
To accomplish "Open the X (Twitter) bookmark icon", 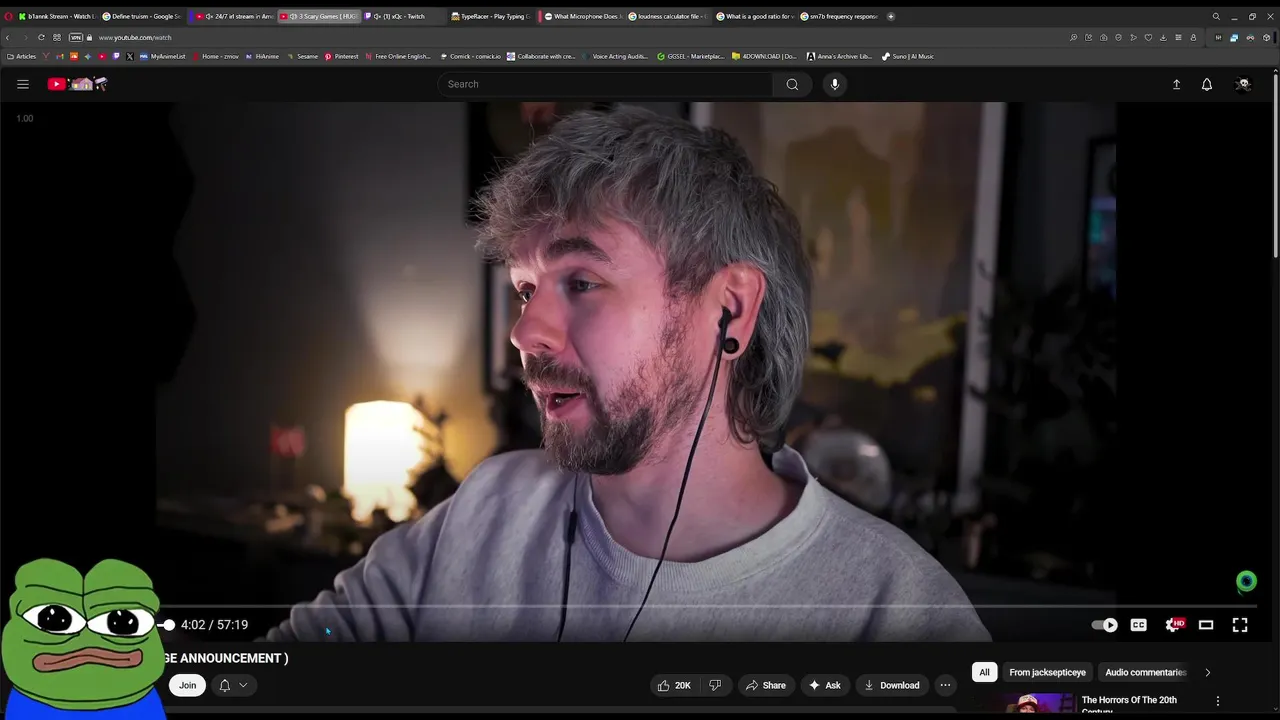I will [x=130, y=56].
